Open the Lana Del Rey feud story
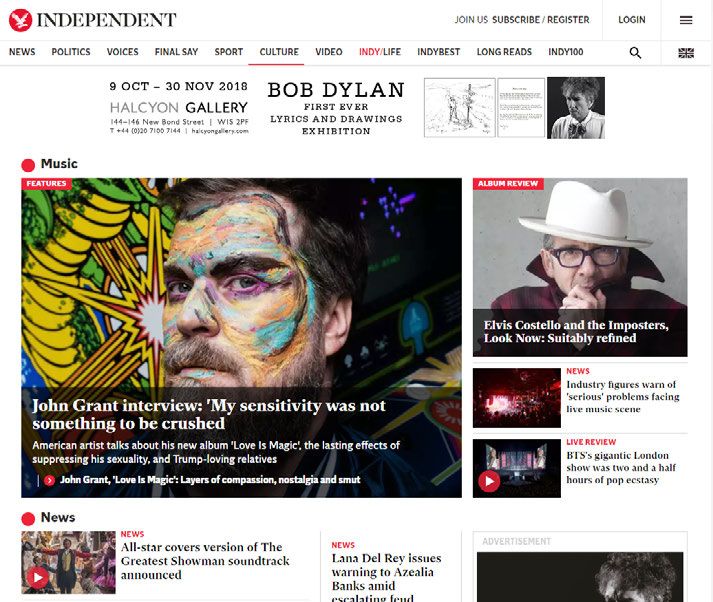Screen dimensions: 713x602 coord(386,578)
